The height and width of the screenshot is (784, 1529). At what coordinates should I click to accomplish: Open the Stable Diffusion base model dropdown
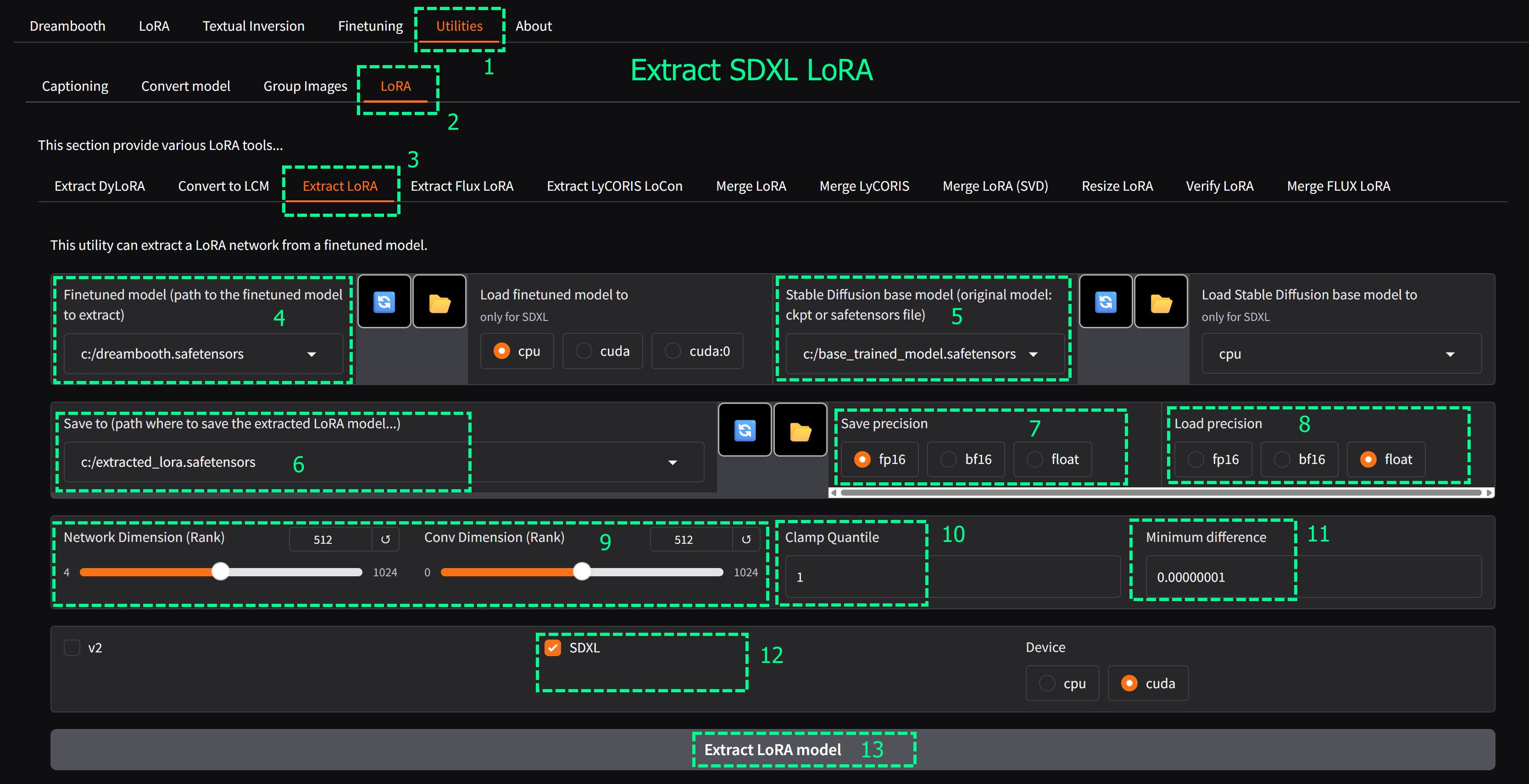click(925, 354)
